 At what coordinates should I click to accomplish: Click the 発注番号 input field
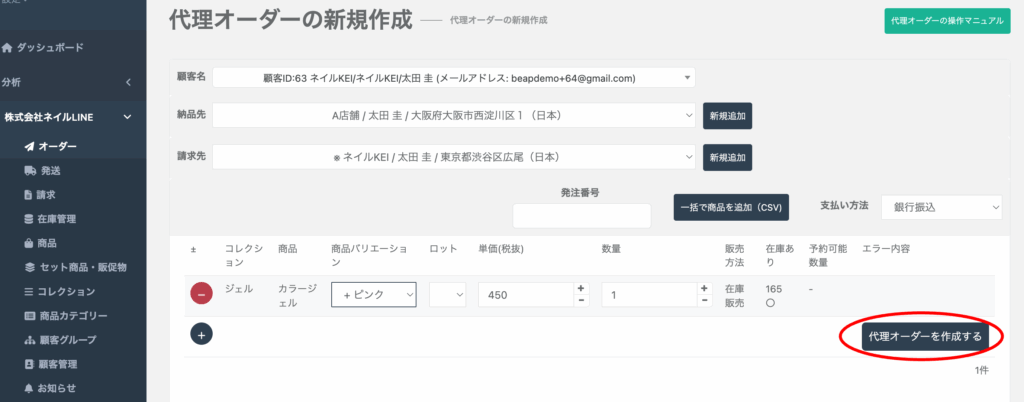pyautogui.click(x=581, y=215)
